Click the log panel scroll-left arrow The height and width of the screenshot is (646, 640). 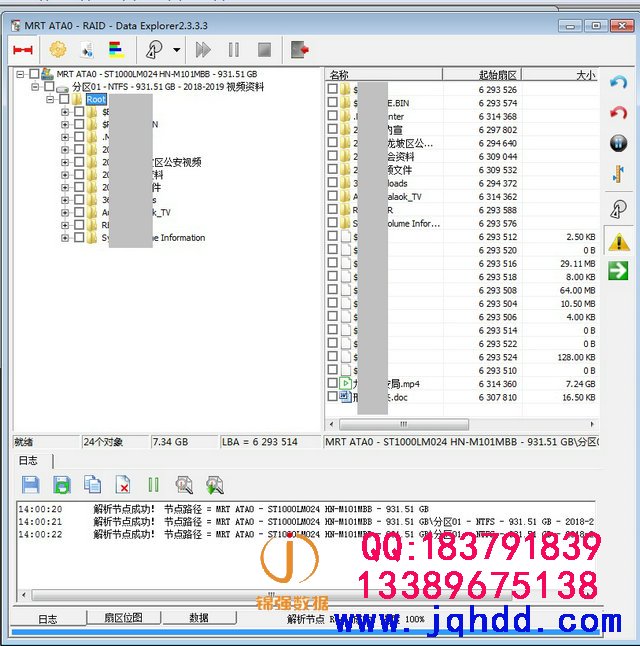tap(23, 595)
